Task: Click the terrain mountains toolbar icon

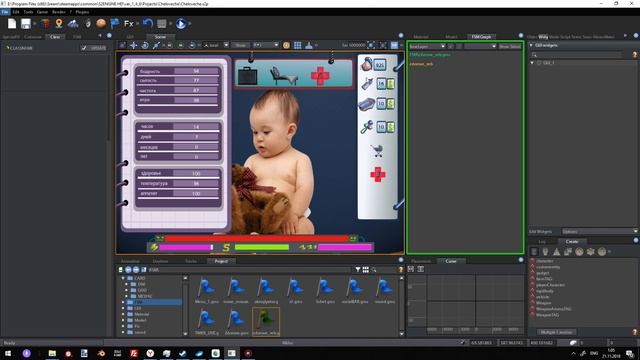Action: point(73,24)
